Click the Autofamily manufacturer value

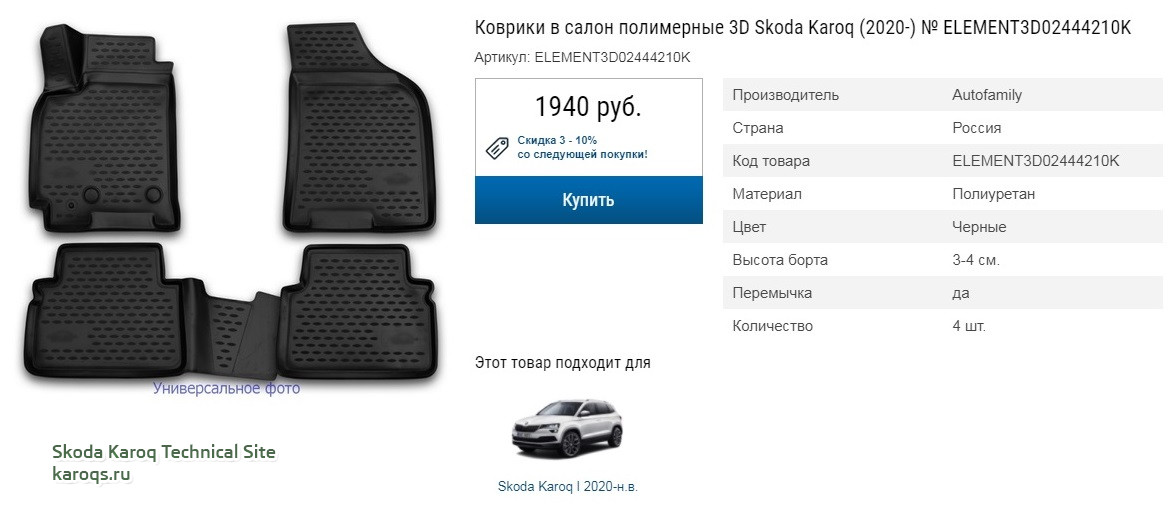(987, 95)
